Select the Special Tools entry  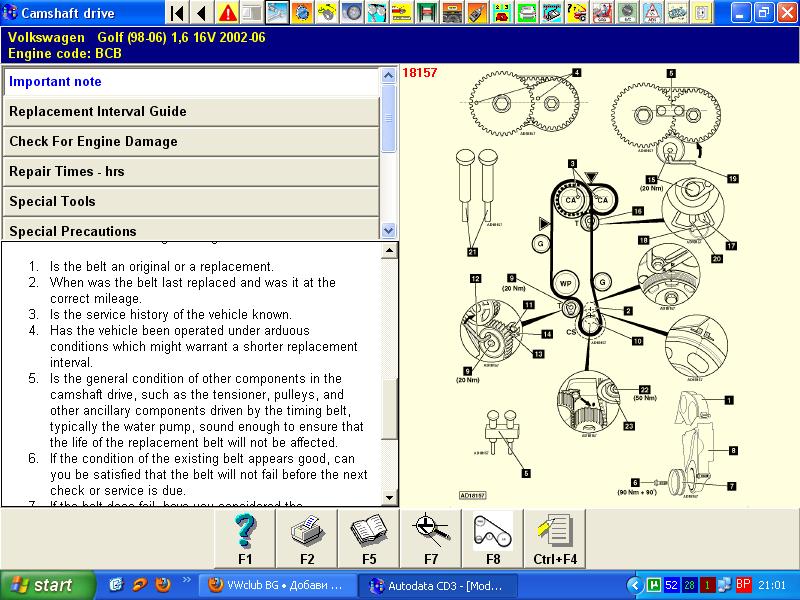(x=190, y=202)
